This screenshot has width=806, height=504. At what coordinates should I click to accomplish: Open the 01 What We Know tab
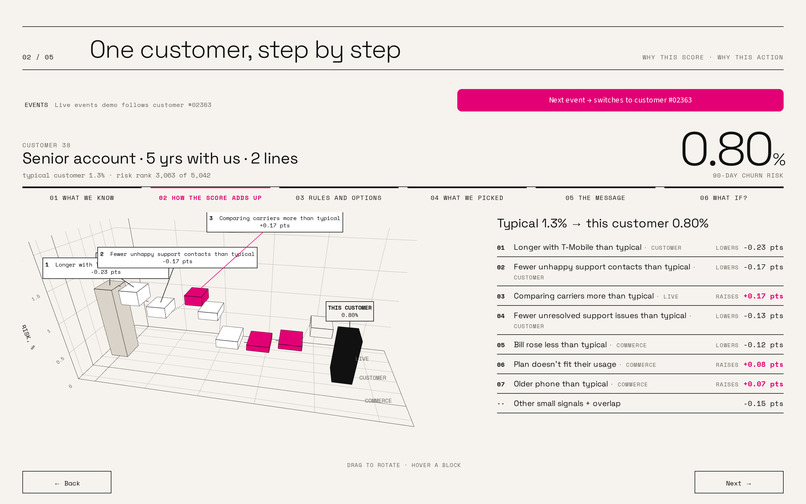coord(82,197)
